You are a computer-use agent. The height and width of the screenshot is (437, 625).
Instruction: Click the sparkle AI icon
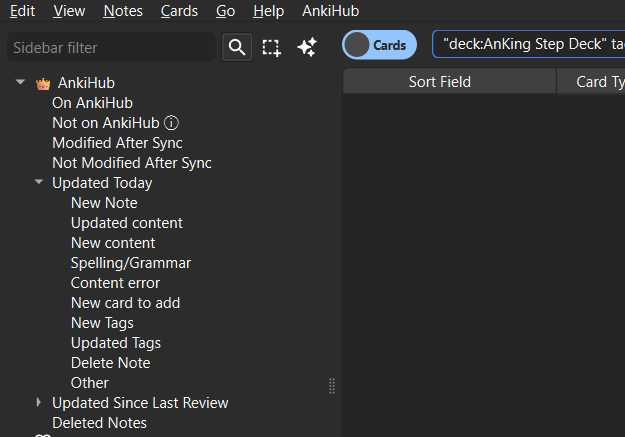[307, 47]
